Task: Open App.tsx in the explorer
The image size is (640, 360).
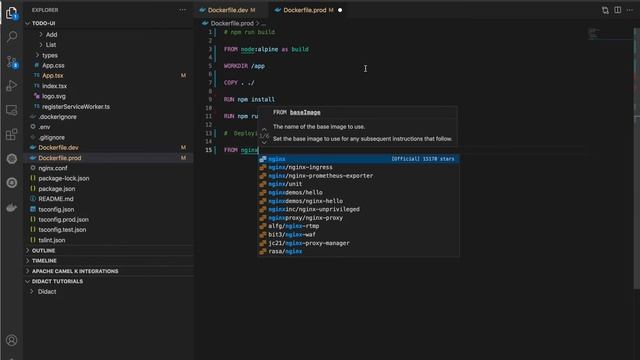Action: click(x=108, y=76)
